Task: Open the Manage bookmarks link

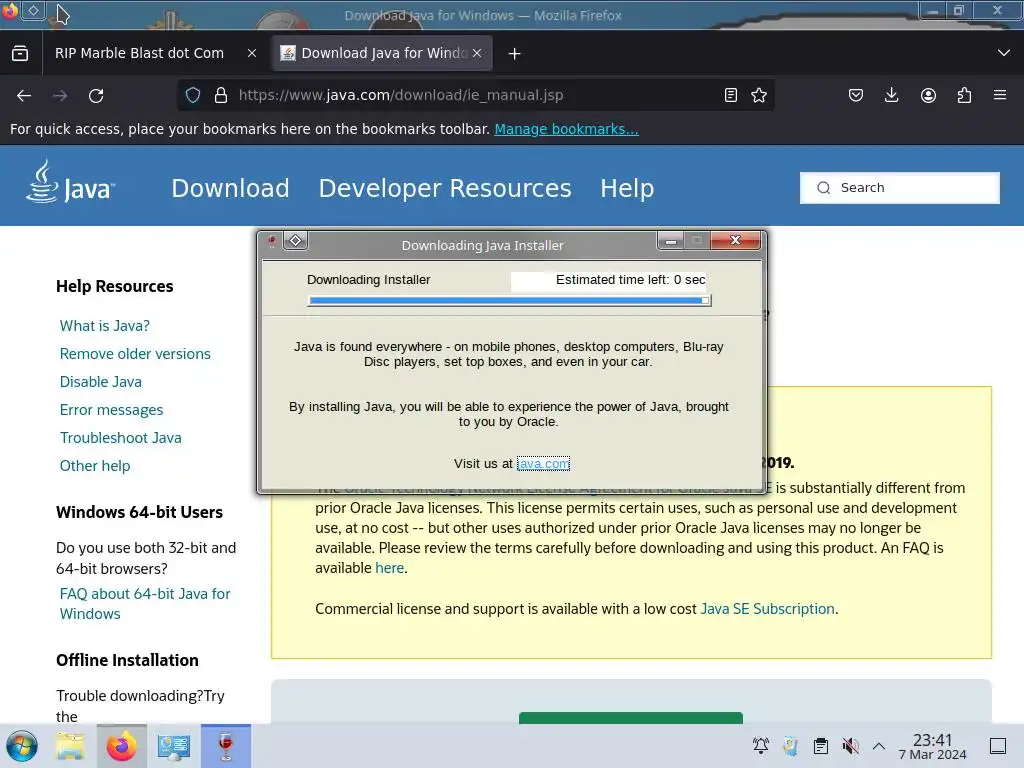Action: tap(566, 129)
